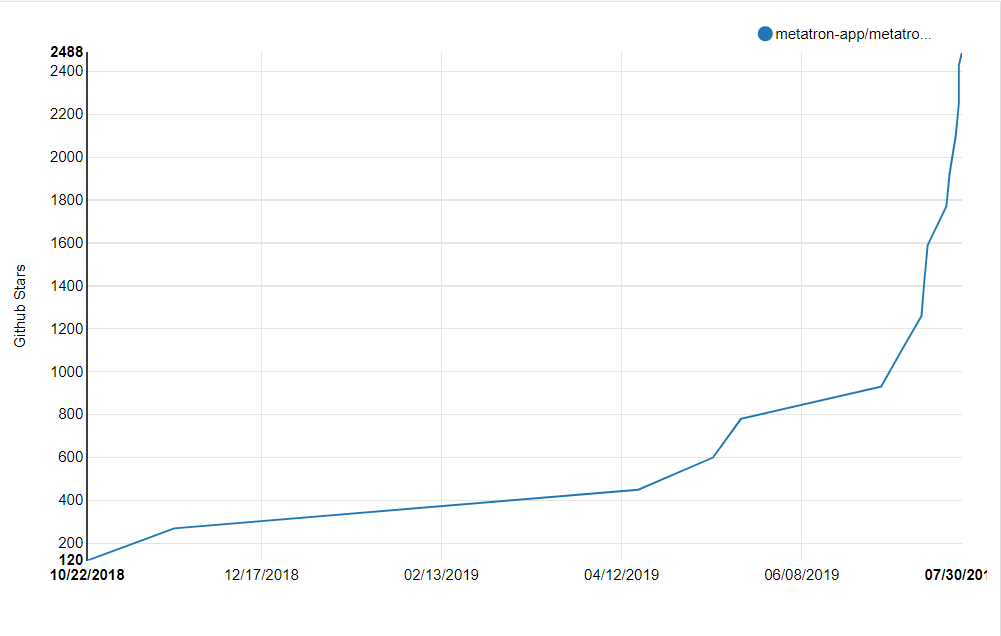This screenshot has width=1001, height=636.
Task: Click the metatron-app/metatro... legend label
Action: (x=853, y=34)
